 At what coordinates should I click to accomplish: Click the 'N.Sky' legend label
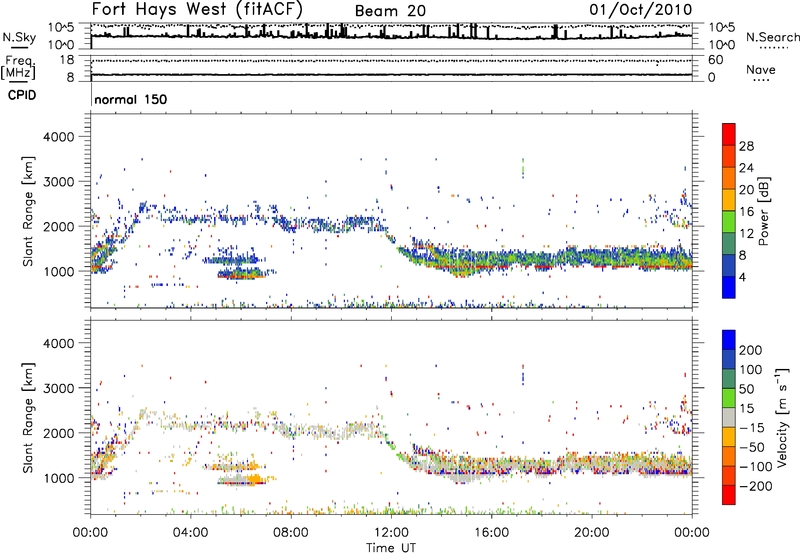19,37
